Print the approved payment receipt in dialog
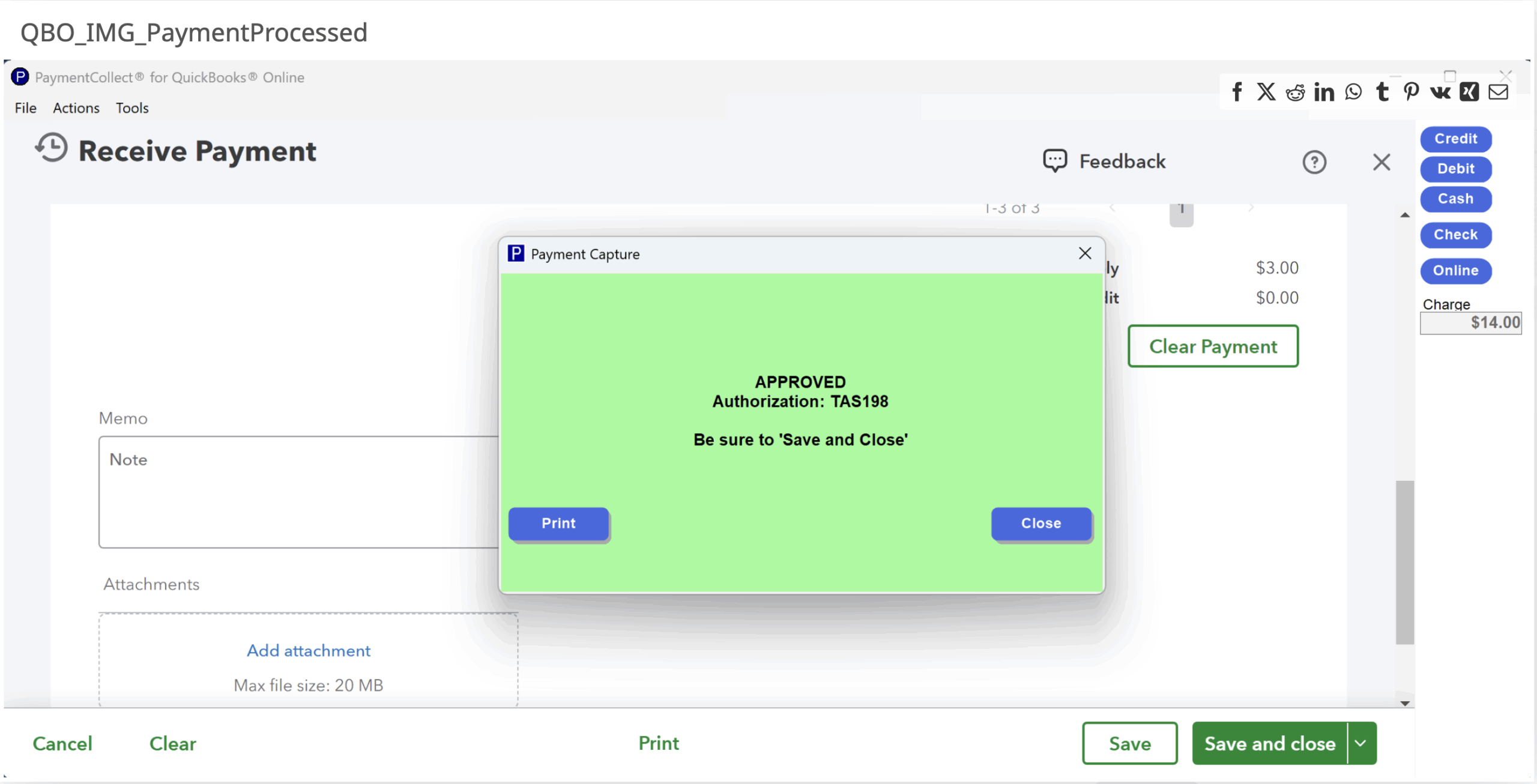 coord(558,523)
